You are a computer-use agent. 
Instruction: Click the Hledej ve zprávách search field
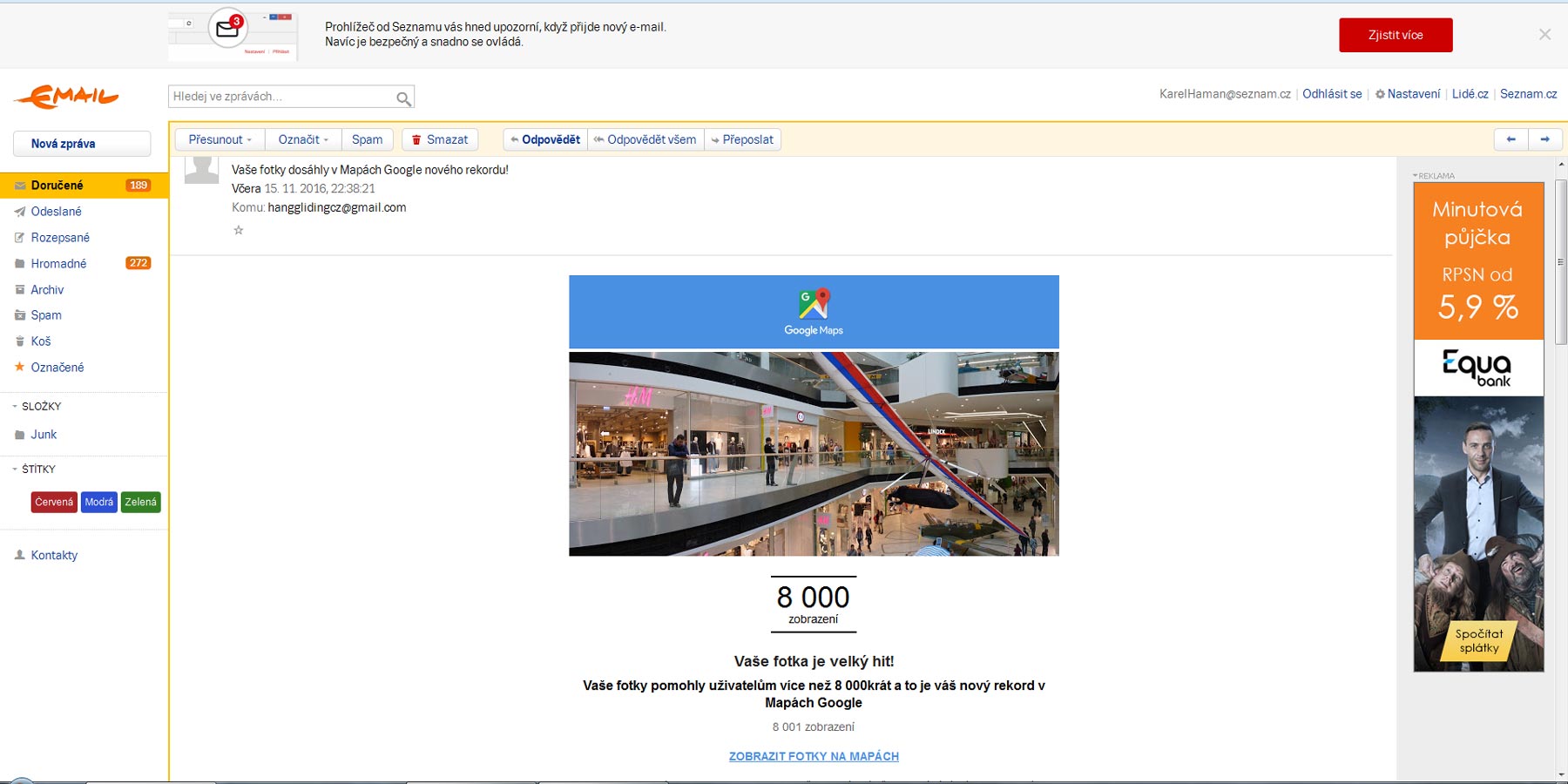[280, 97]
